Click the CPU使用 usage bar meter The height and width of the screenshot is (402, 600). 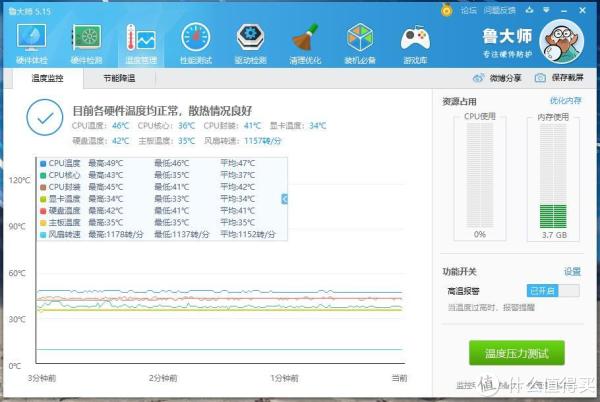pyautogui.click(x=480, y=175)
